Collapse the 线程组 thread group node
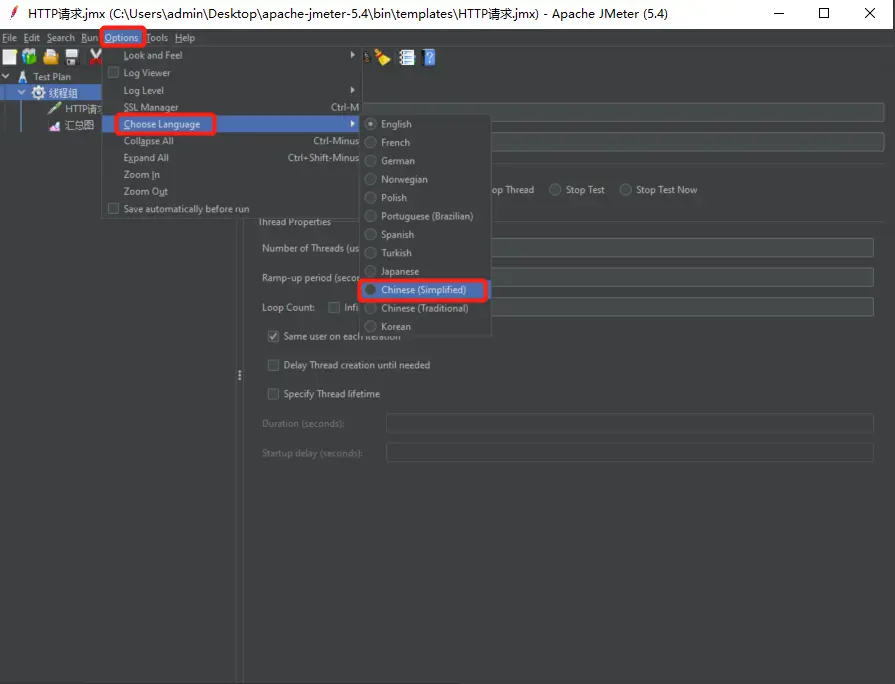 [x=22, y=93]
